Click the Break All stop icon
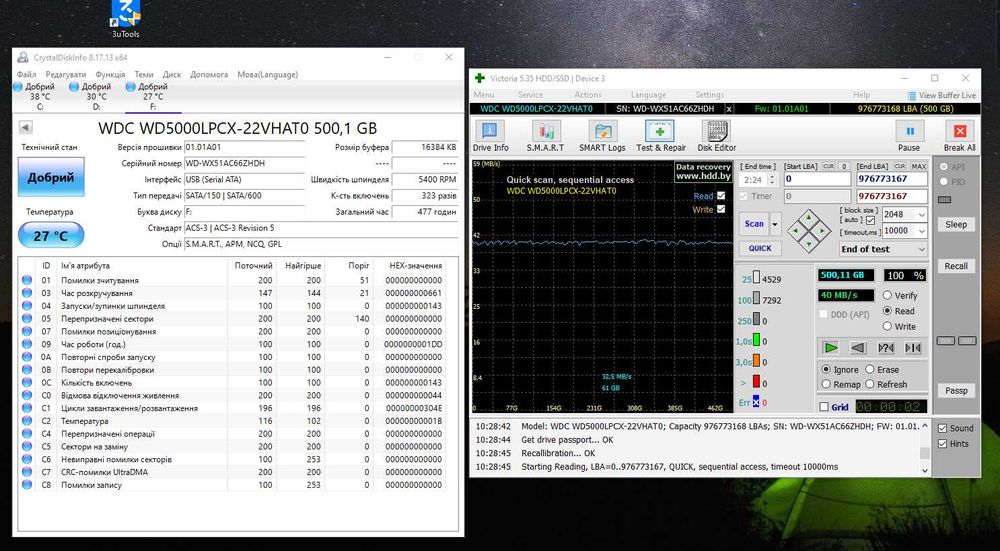Viewport: 1000px width, 551px height. [959, 131]
